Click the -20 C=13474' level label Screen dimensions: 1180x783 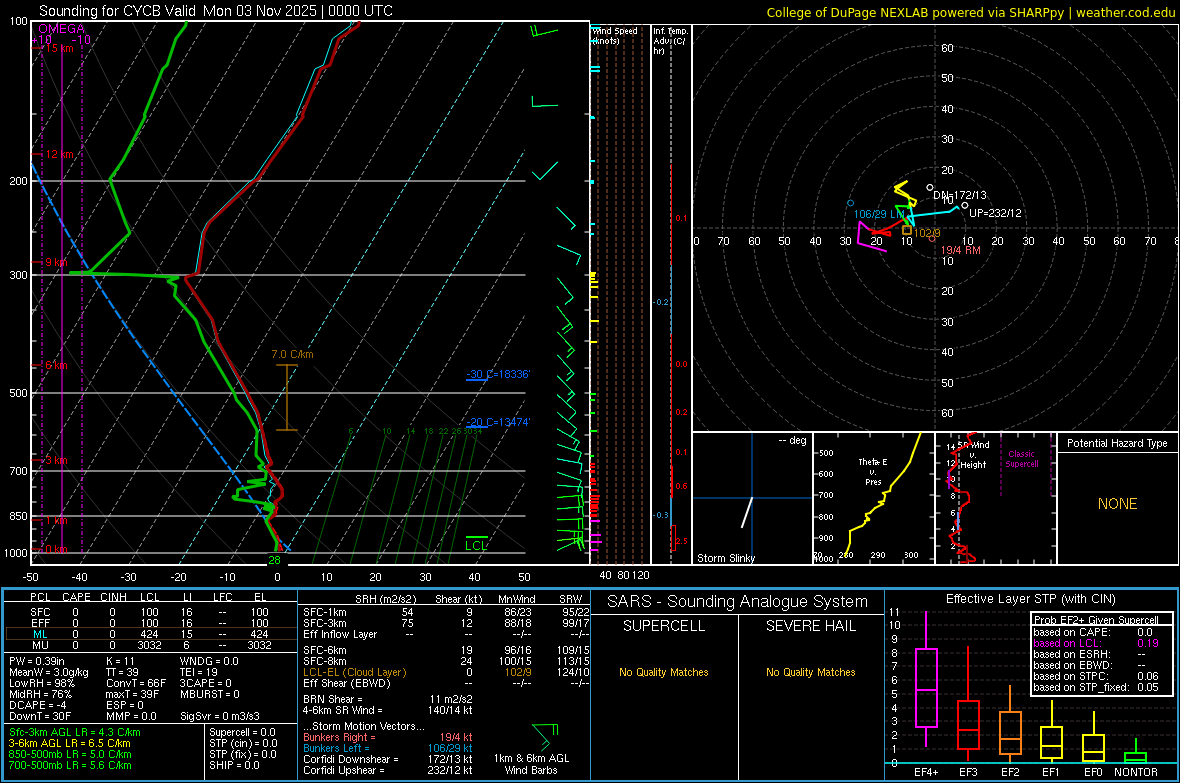click(498, 422)
